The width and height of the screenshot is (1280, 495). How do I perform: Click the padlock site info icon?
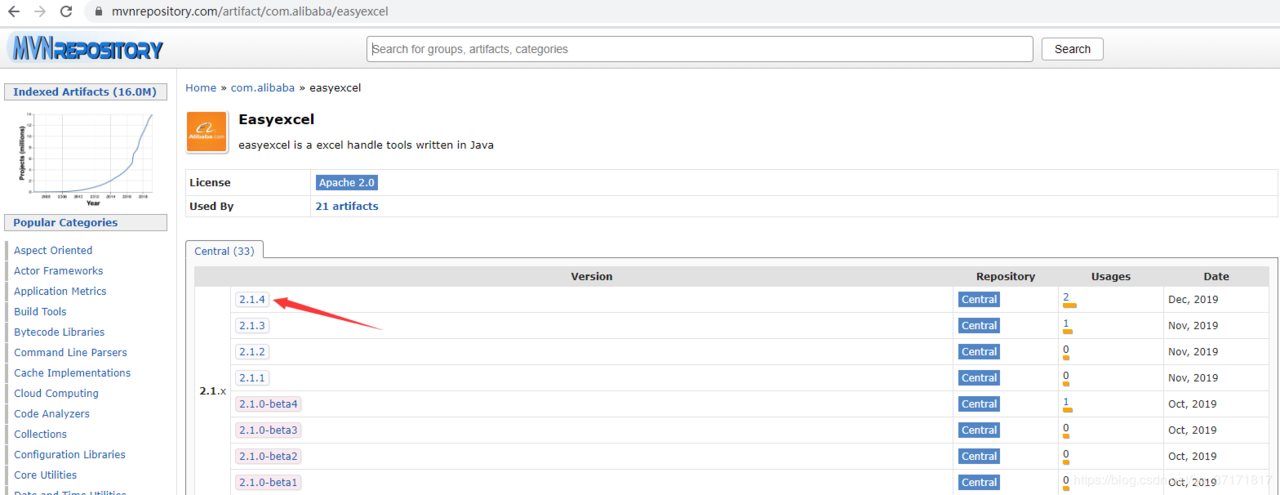98,12
